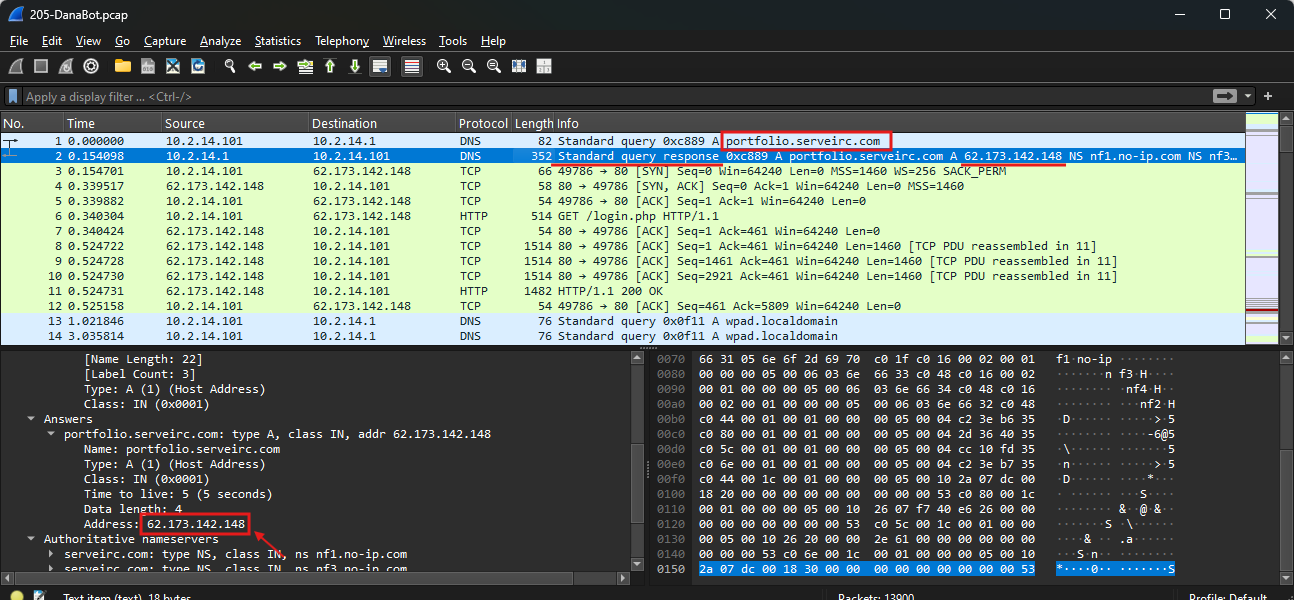This screenshot has height=600, width=1294.
Task: Open the Analyze menu
Action: click(x=220, y=41)
